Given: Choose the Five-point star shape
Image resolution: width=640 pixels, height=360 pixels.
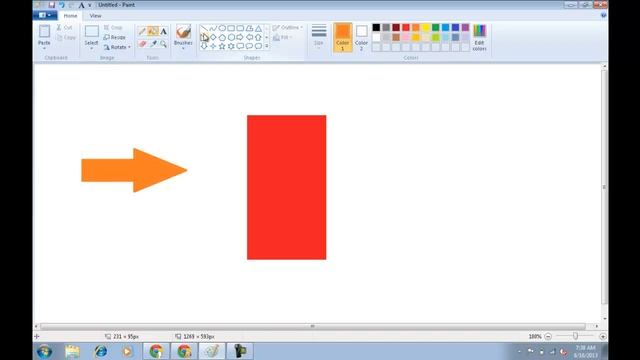Looking at the screenshot, I should tap(222, 46).
